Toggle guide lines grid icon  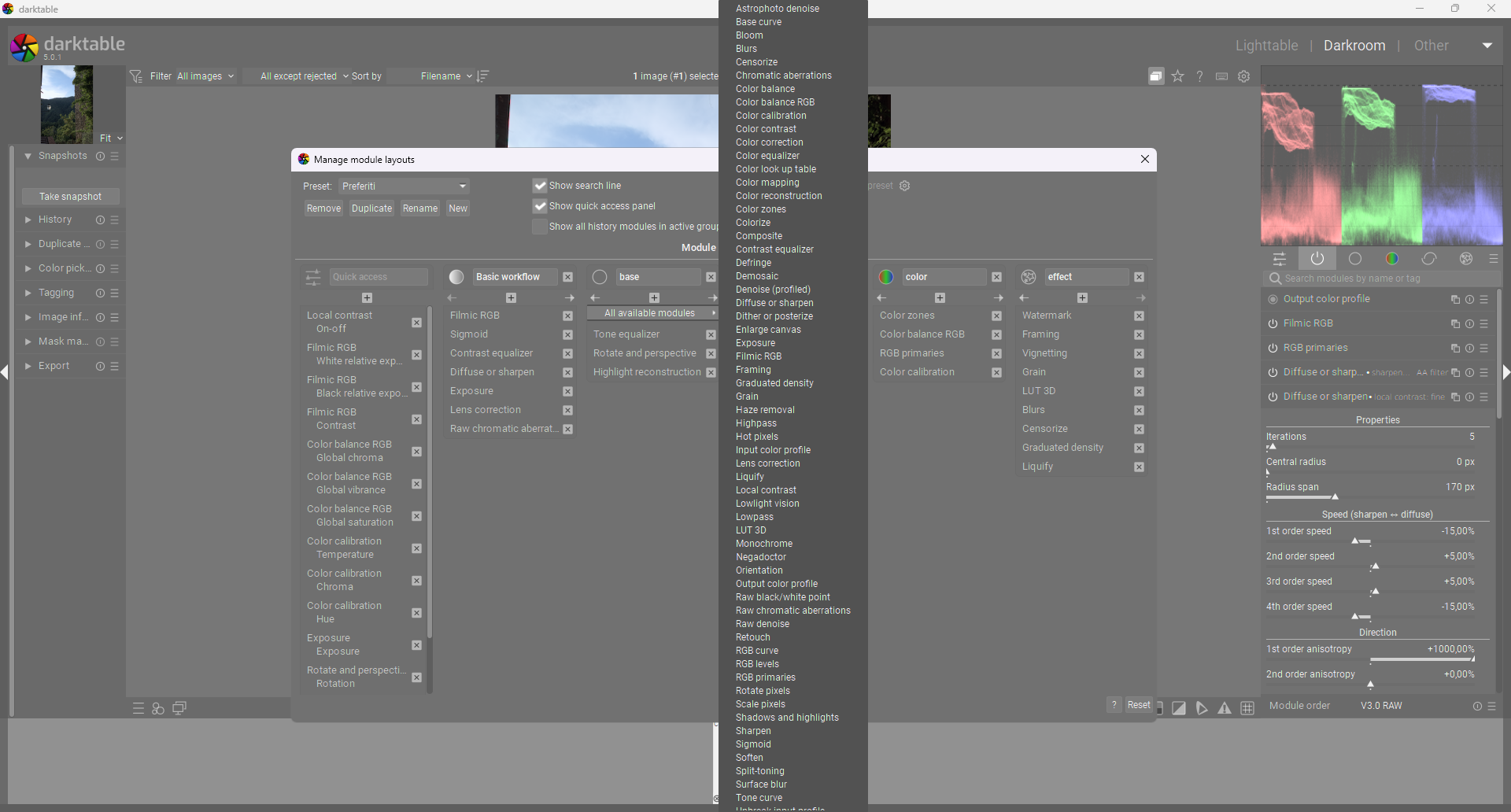(x=1247, y=708)
